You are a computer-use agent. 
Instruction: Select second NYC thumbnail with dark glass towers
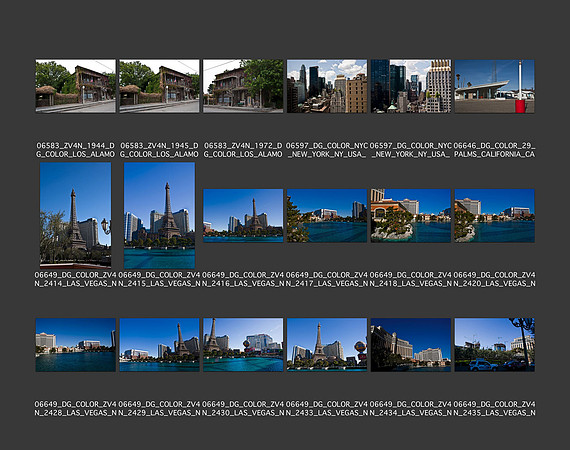coord(411,86)
